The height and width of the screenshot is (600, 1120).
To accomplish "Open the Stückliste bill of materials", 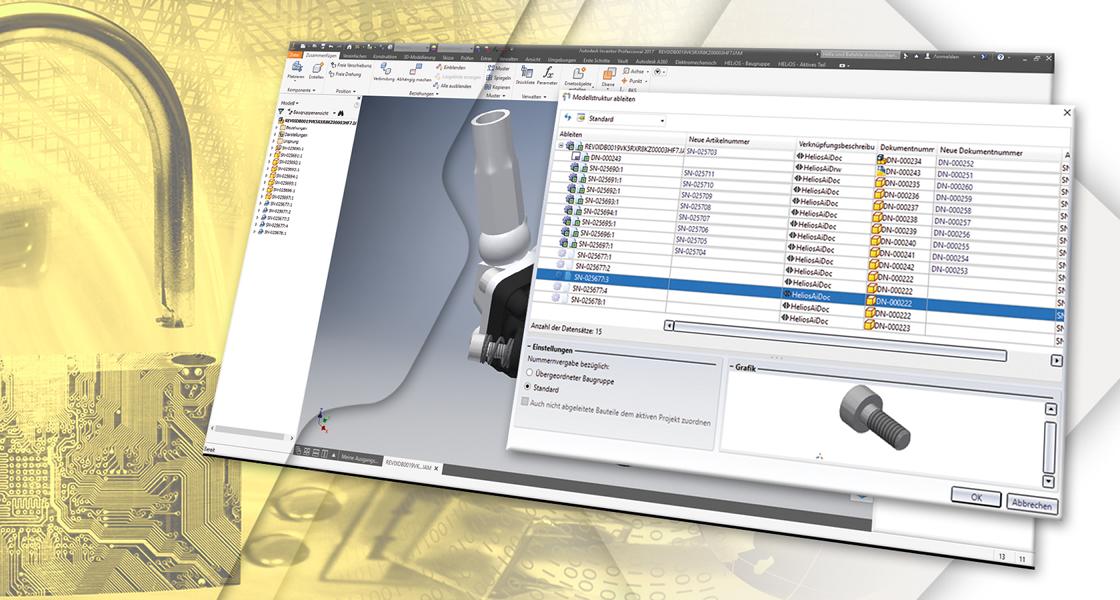I will coord(525,75).
